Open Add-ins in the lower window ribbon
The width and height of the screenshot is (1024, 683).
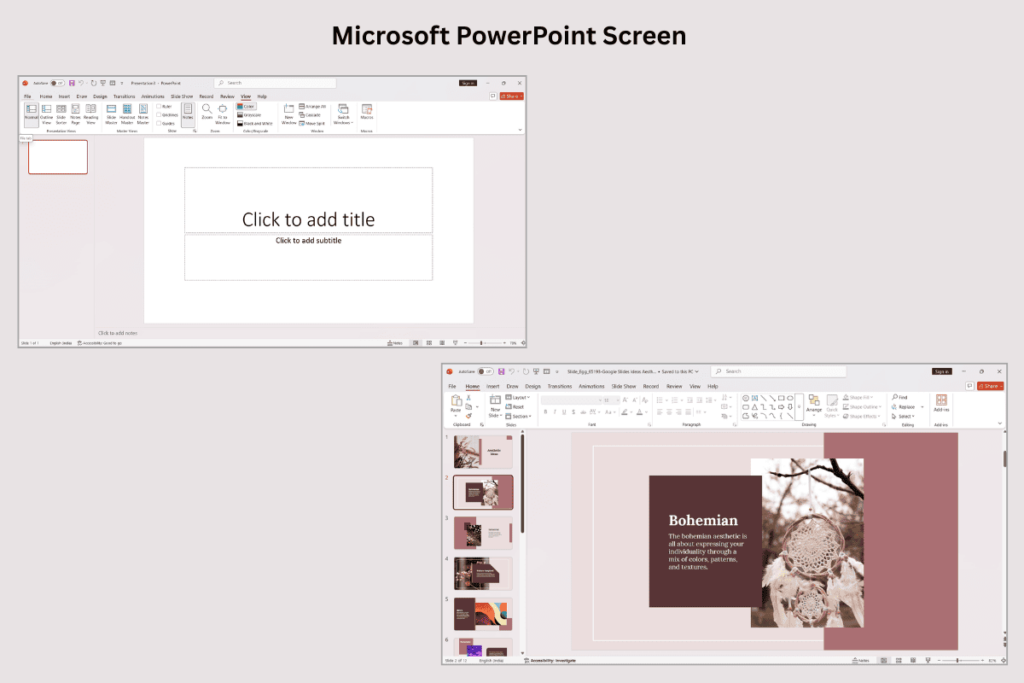tap(941, 404)
